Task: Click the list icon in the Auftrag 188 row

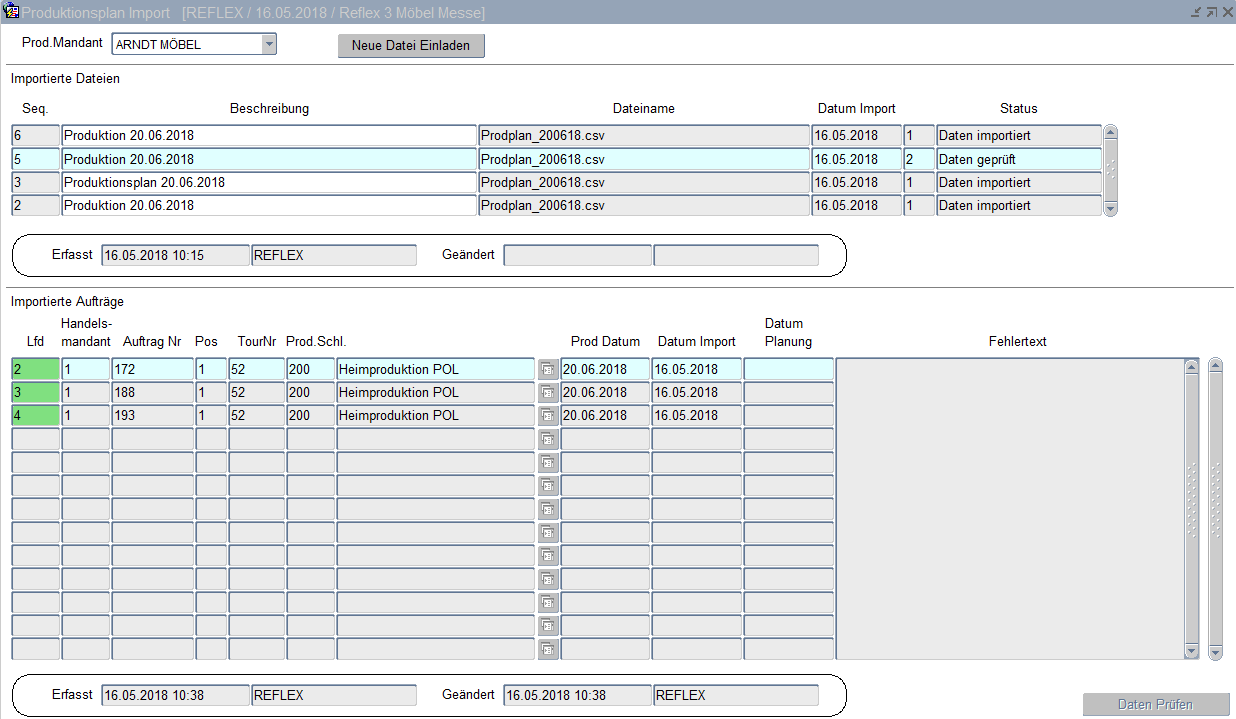Action: (548, 393)
